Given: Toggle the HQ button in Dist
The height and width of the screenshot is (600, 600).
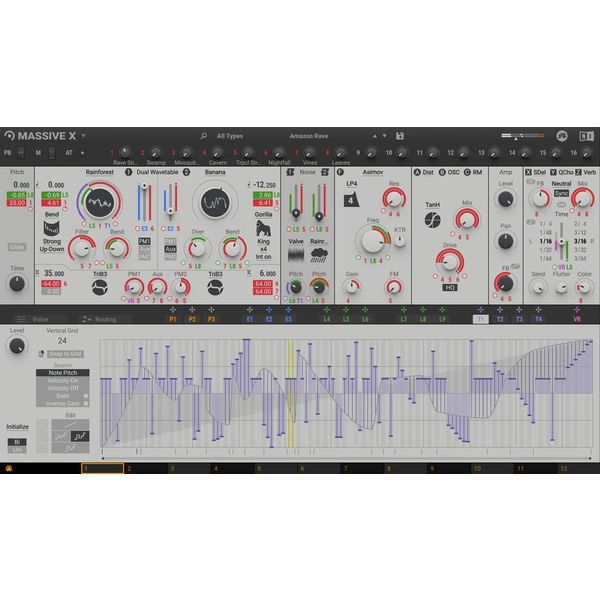Looking at the screenshot, I should point(450,287).
